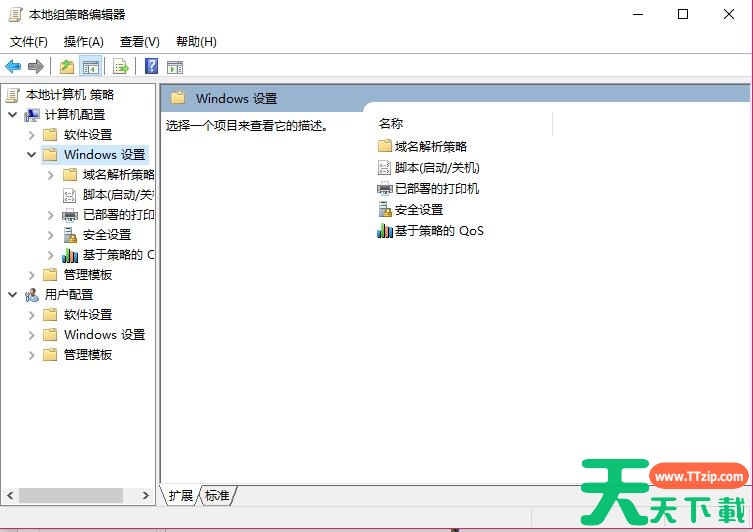Switch to the 标准 tab
The height and width of the screenshot is (532, 753).
[216, 496]
